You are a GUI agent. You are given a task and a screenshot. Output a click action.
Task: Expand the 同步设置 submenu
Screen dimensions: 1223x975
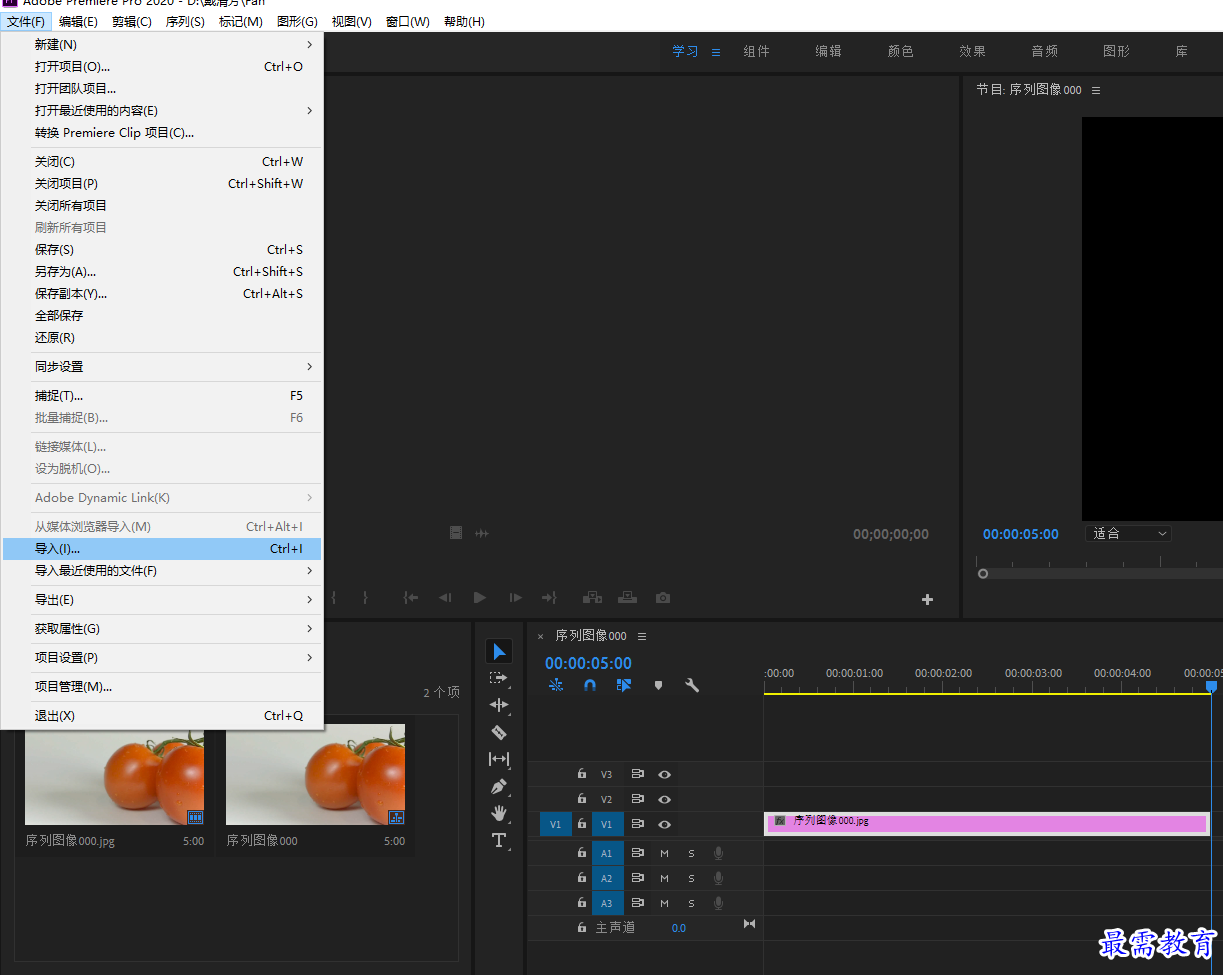pyautogui.click(x=162, y=366)
